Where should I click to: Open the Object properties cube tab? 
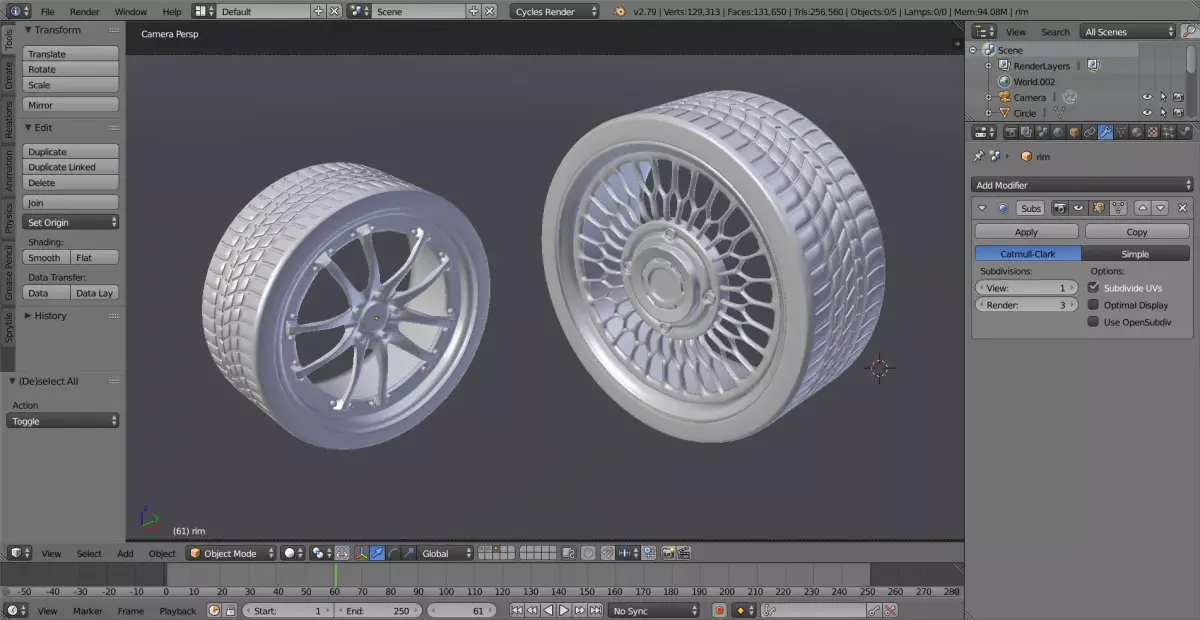pyautogui.click(x=1074, y=132)
